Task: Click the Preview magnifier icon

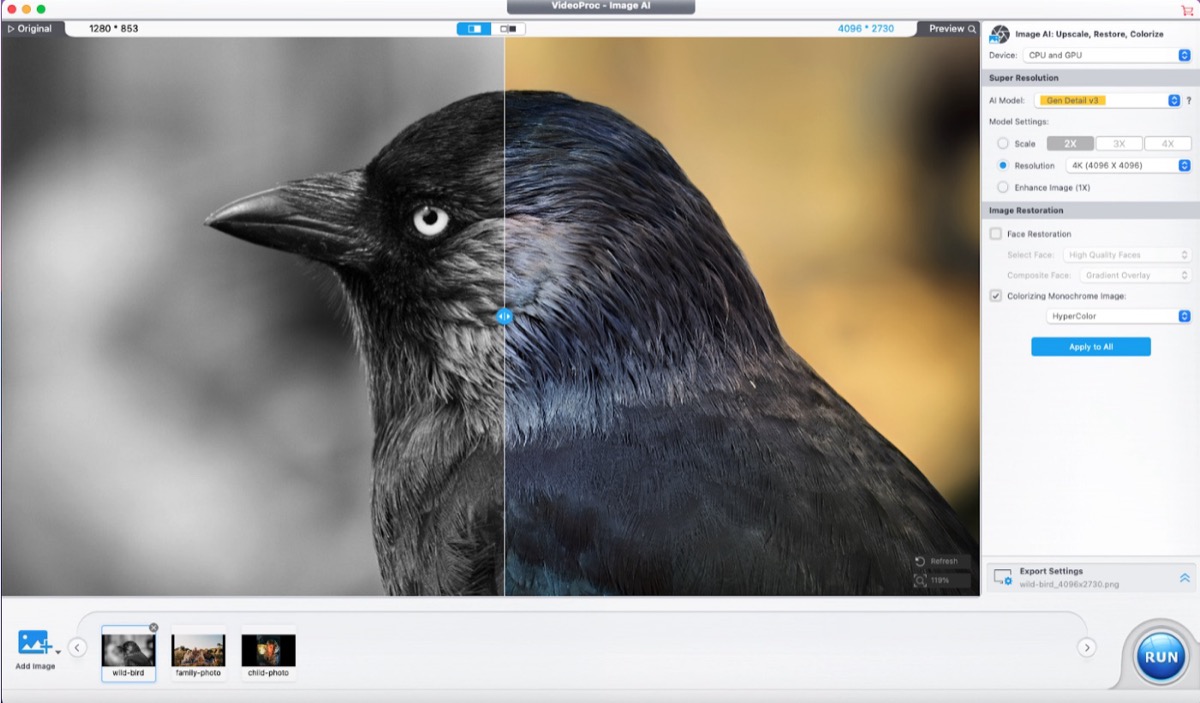Action: tap(972, 29)
